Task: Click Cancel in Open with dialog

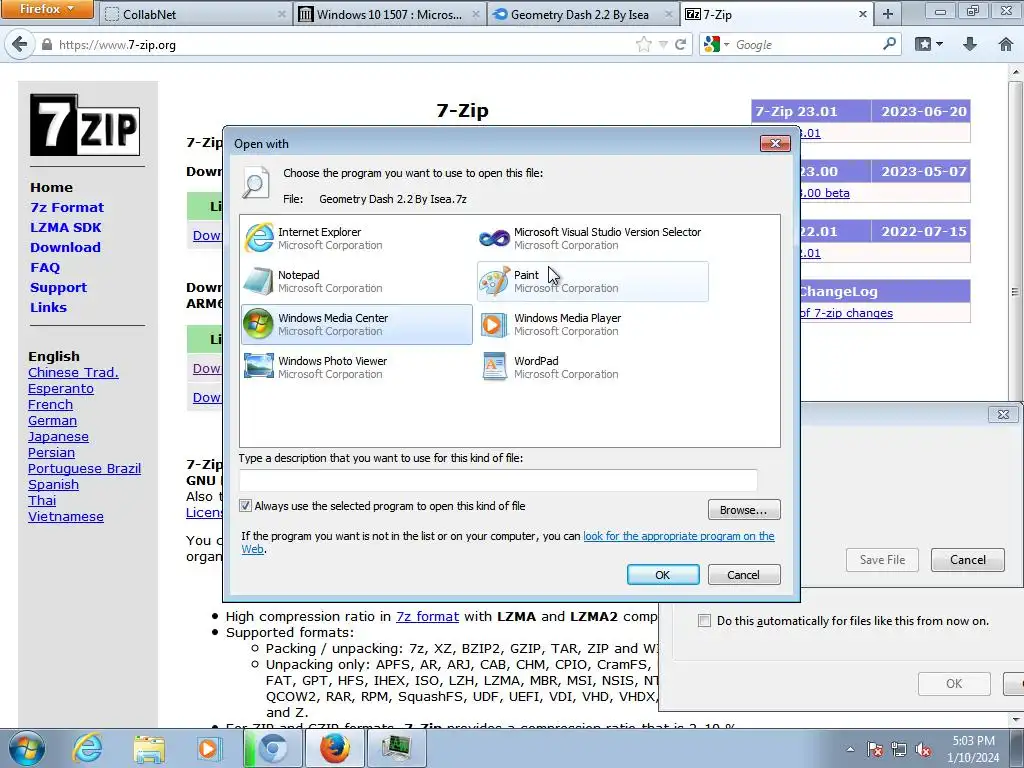Action: 744,575
